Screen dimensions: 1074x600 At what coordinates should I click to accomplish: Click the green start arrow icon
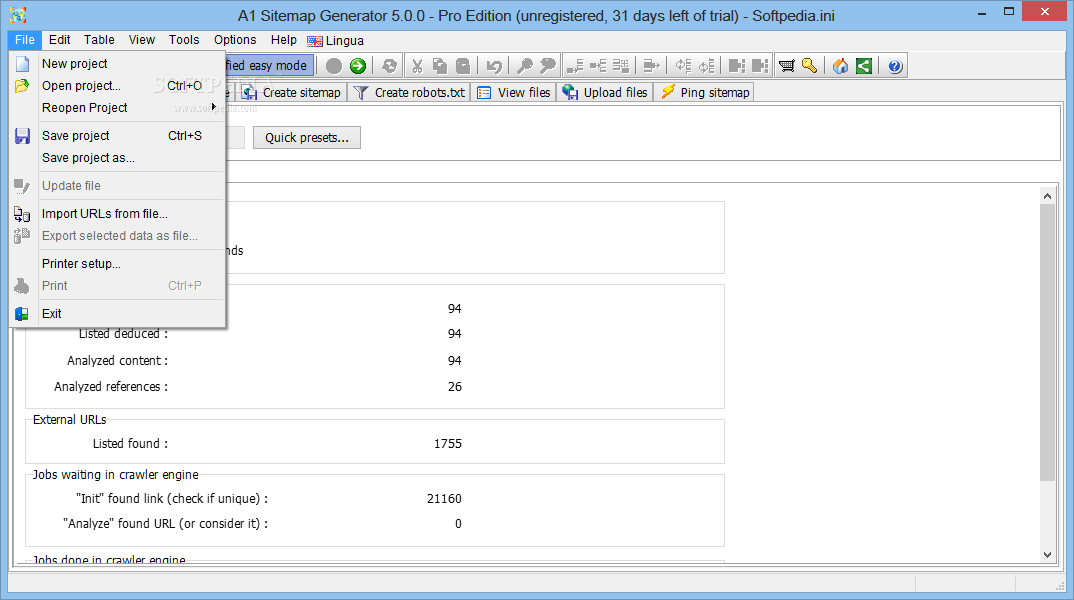[358, 66]
